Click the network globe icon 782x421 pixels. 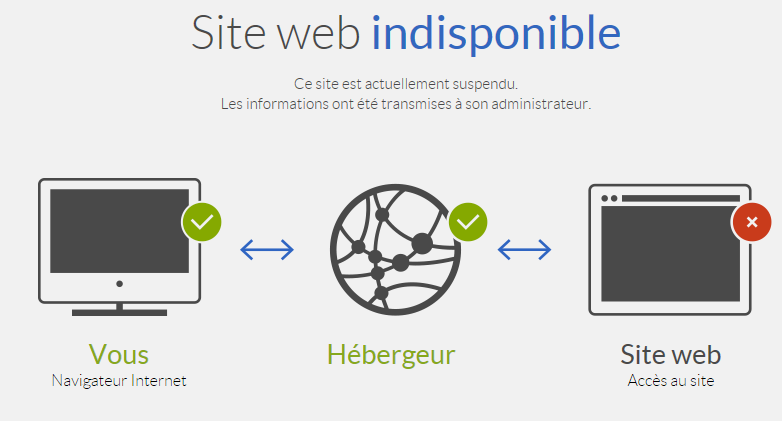pos(395,249)
